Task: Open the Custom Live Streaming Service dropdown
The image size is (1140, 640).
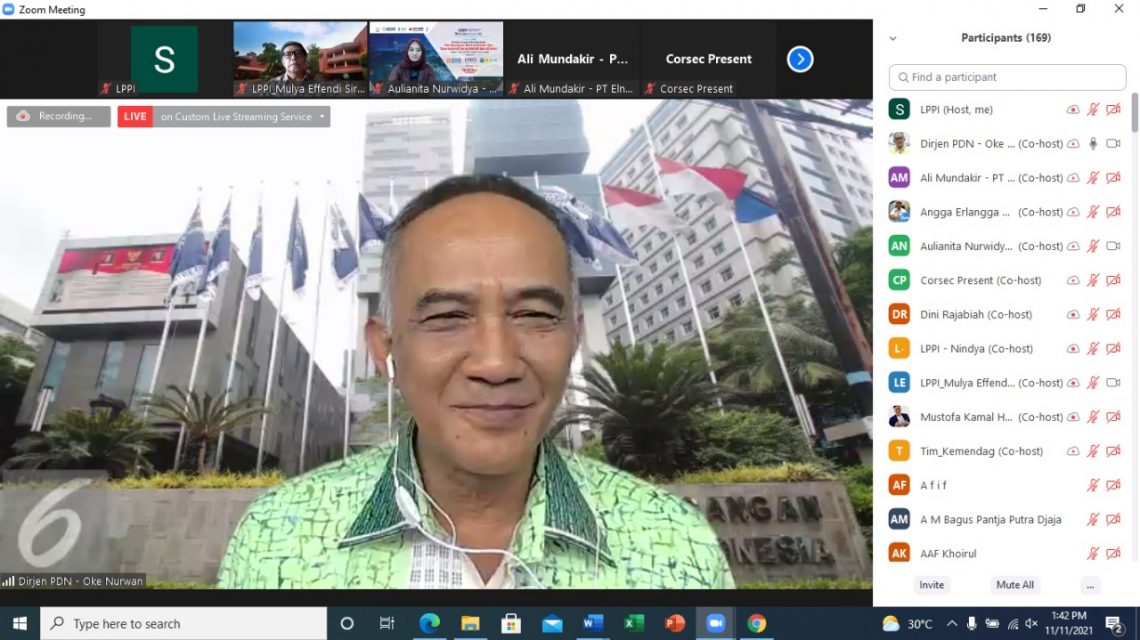Action: pyautogui.click(x=322, y=116)
